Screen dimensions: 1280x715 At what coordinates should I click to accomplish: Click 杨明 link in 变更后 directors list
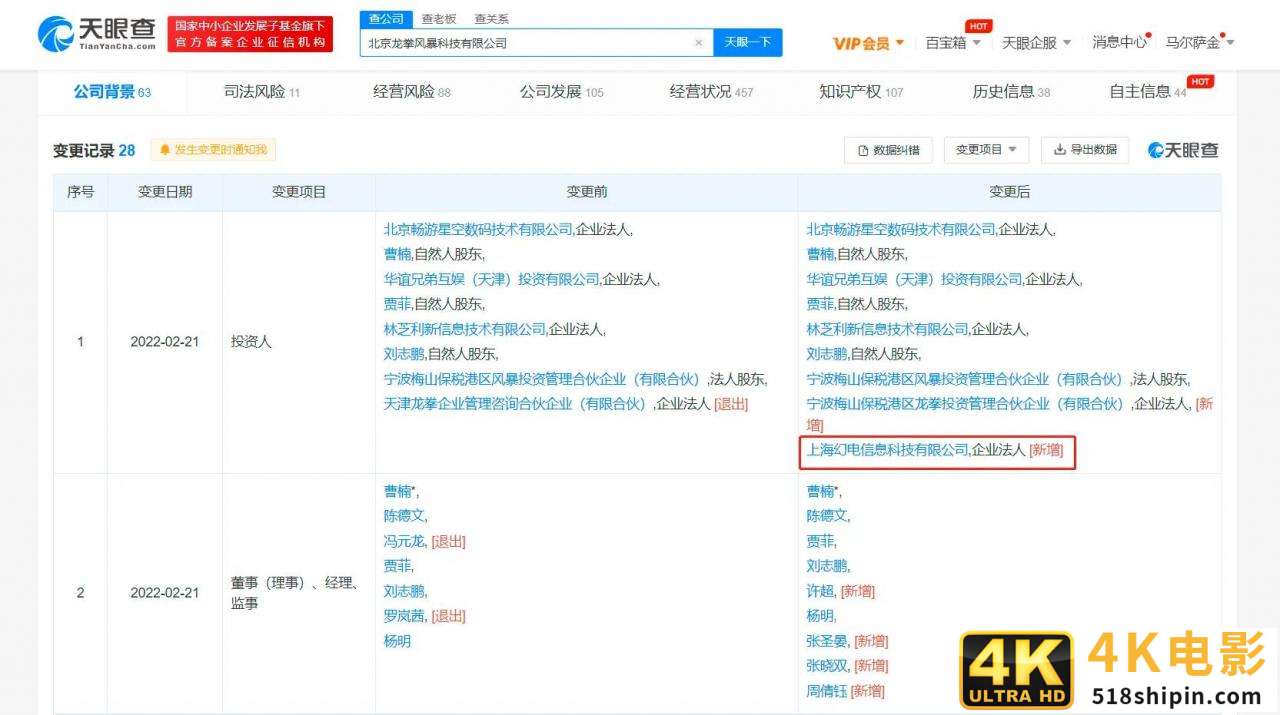[820, 616]
